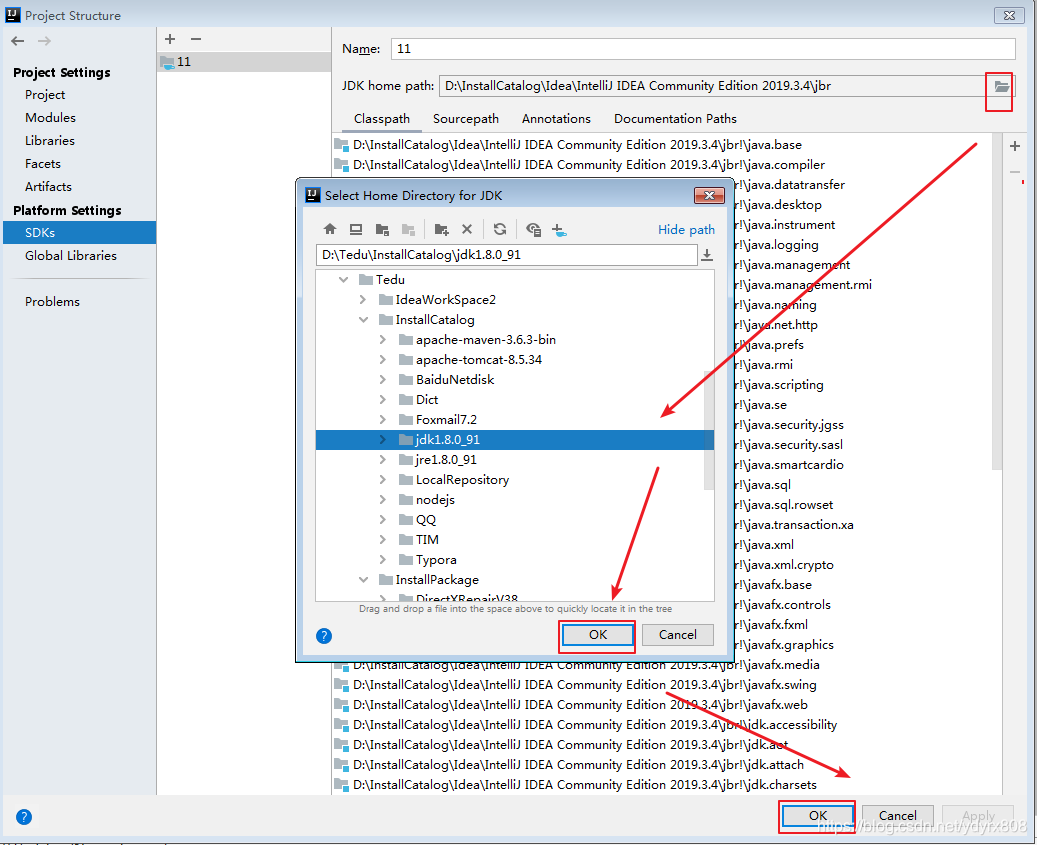Browse for JDK home path folder icon

[1001, 86]
